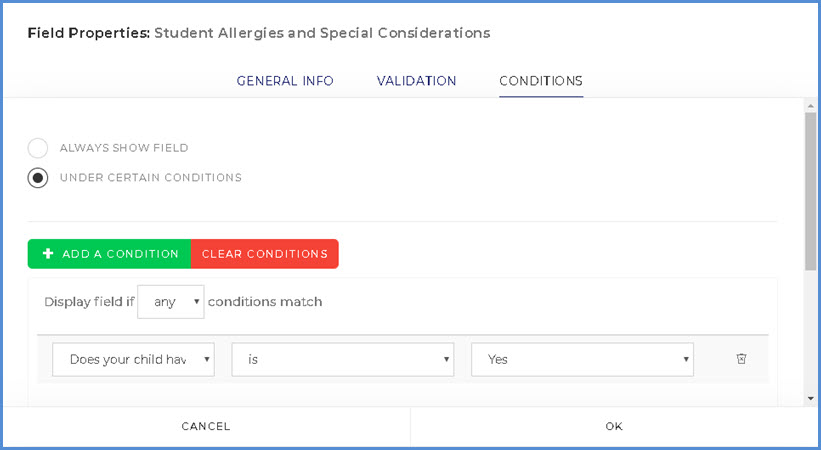821x450 pixels.
Task: Click the Field Properties dialog title text
Action: click(258, 33)
